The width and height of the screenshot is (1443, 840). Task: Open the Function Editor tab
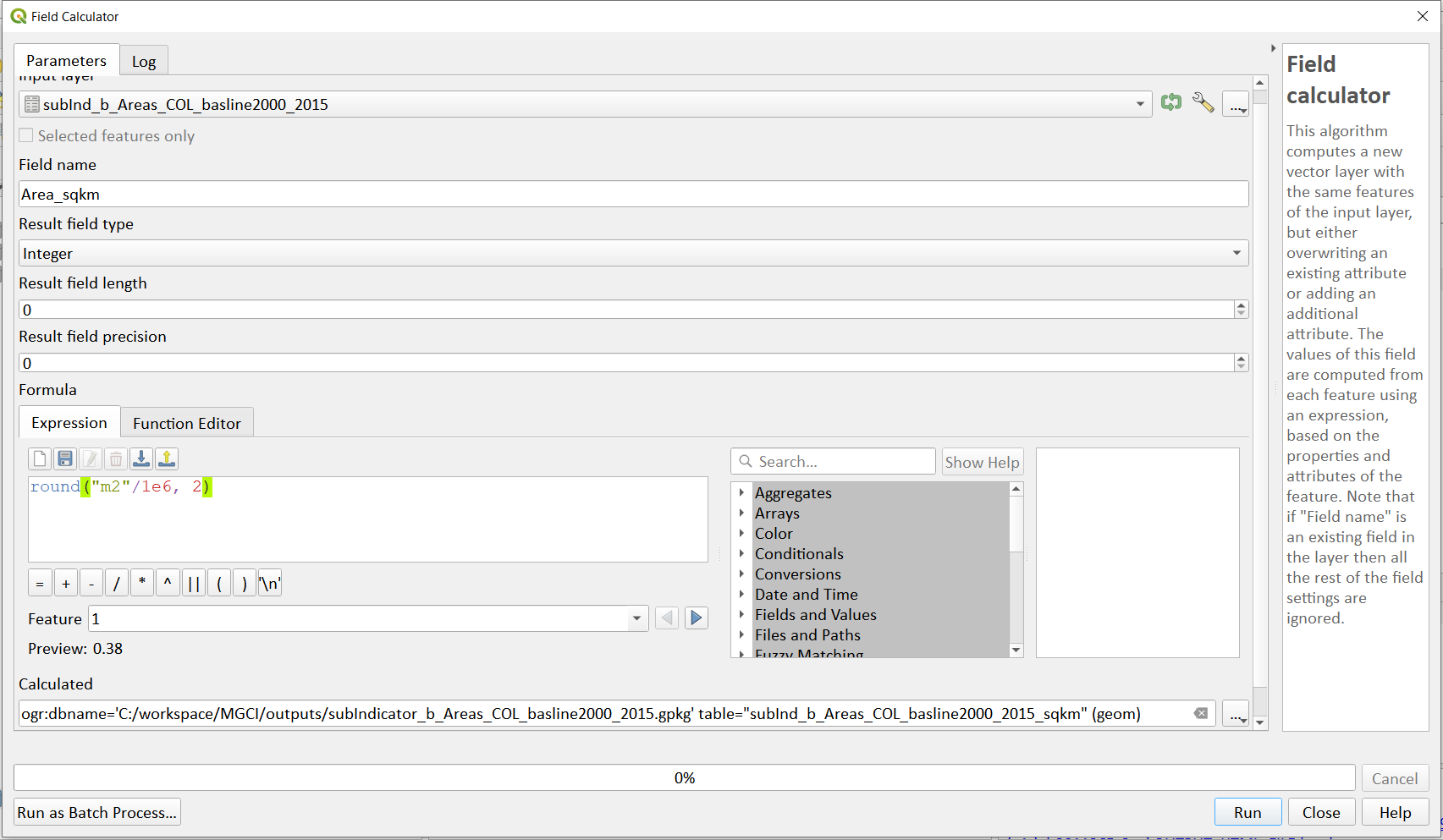pyautogui.click(x=187, y=423)
